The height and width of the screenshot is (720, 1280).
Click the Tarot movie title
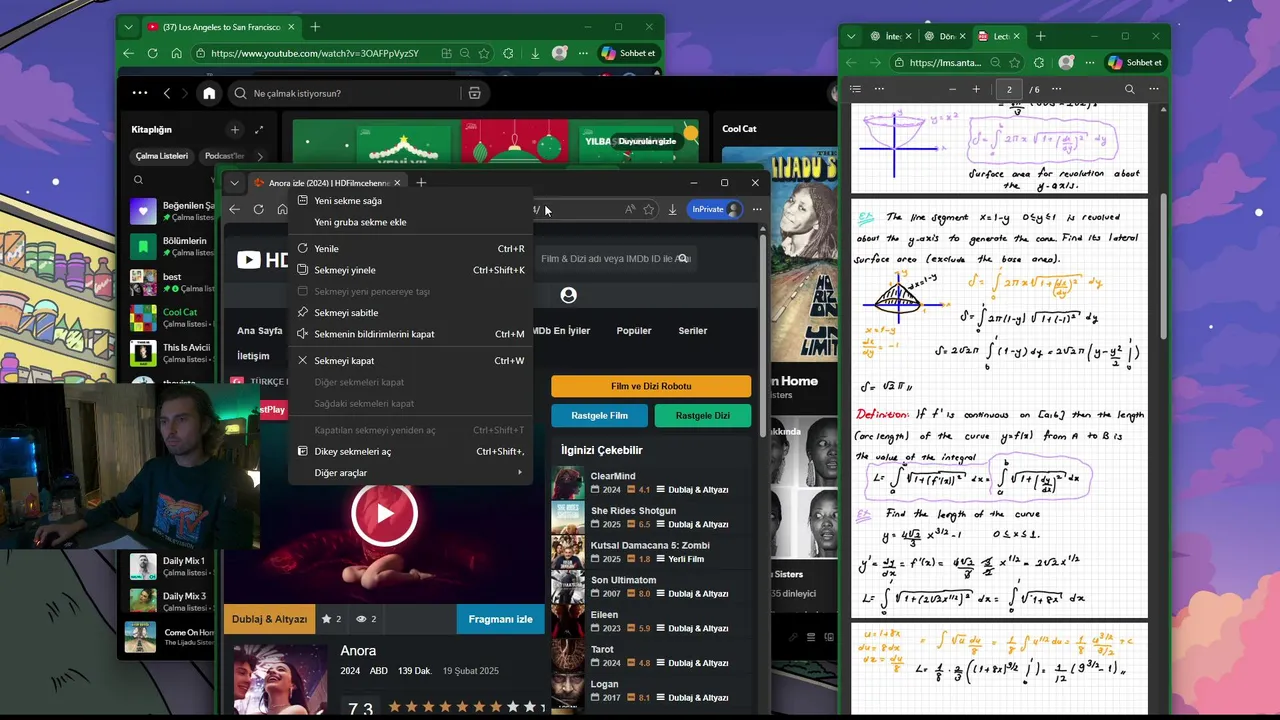602,649
